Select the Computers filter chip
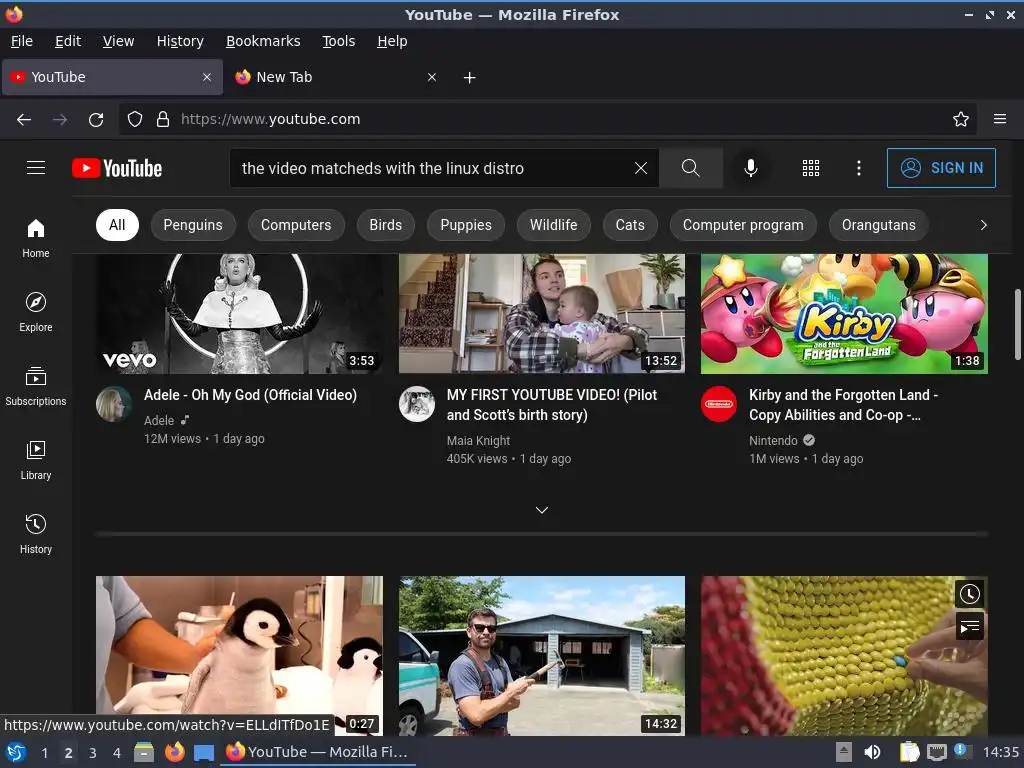The image size is (1024, 768). [x=296, y=225]
